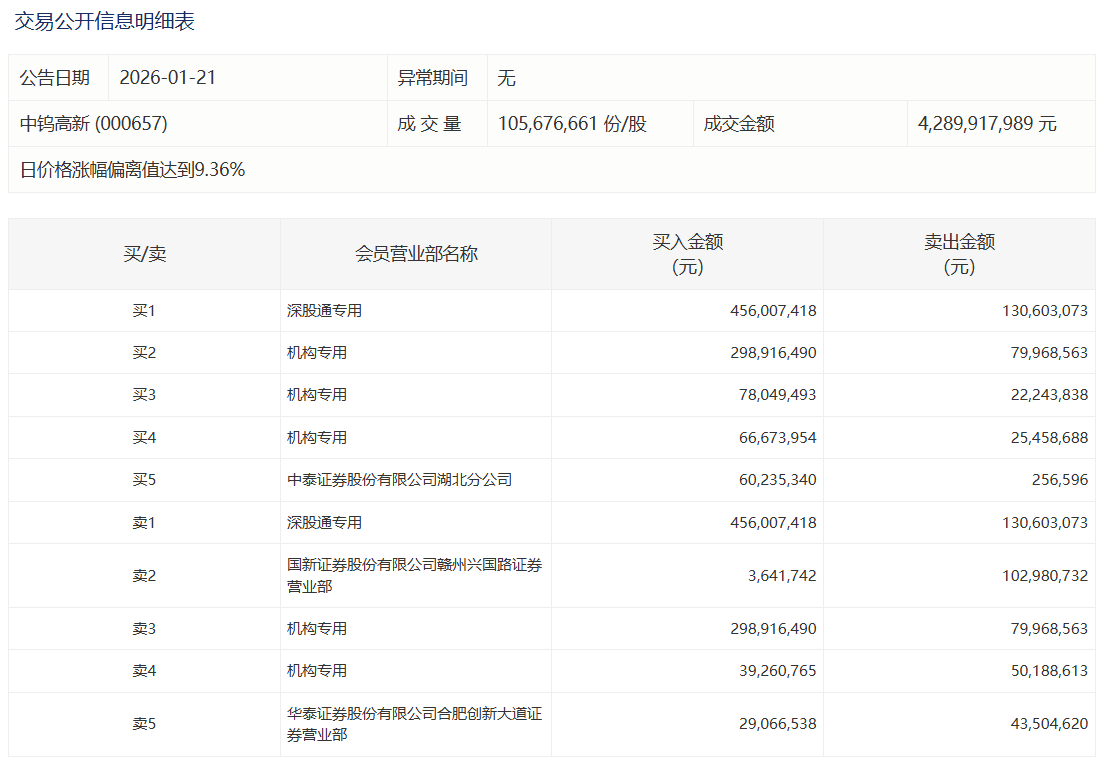The width and height of the screenshot is (1106, 765).
Task: Click the buy amount 39,260,765 in row 卖4
Action: pos(773,671)
